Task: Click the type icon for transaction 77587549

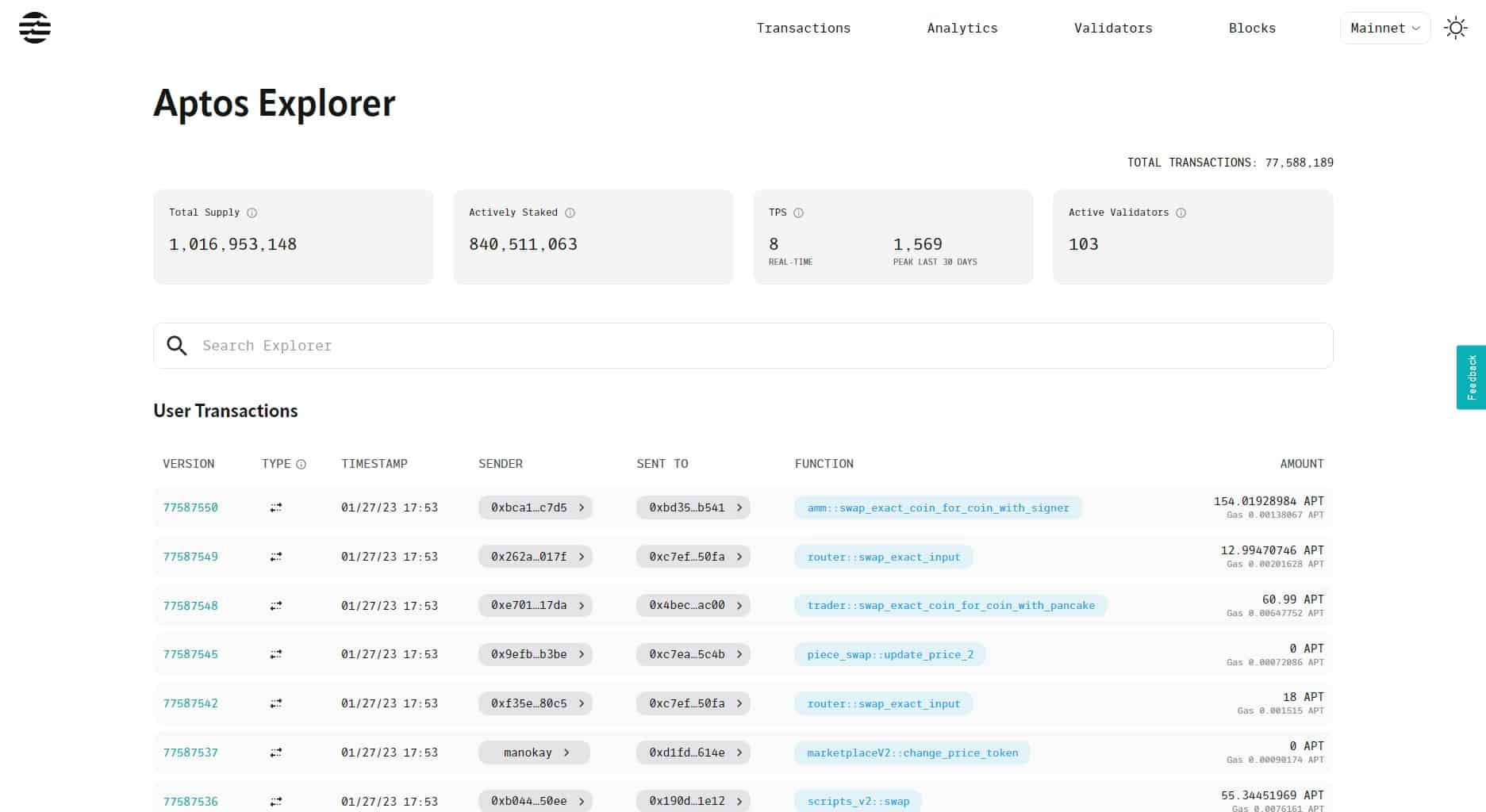Action: (276, 557)
